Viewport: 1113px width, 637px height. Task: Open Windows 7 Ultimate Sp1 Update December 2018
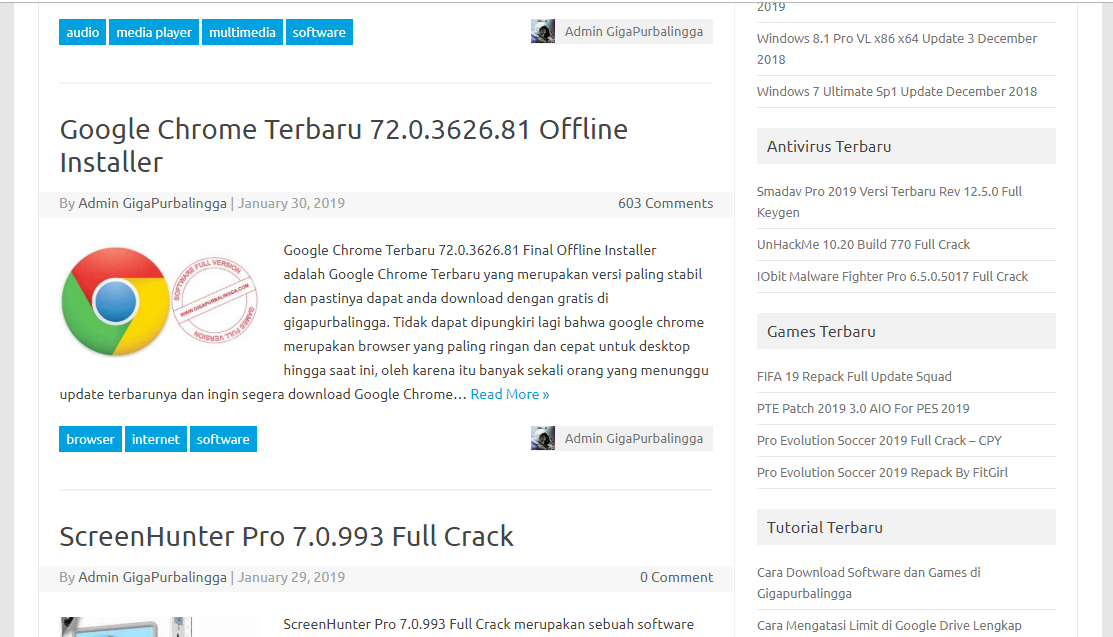pyautogui.click(x=897, y=92)
